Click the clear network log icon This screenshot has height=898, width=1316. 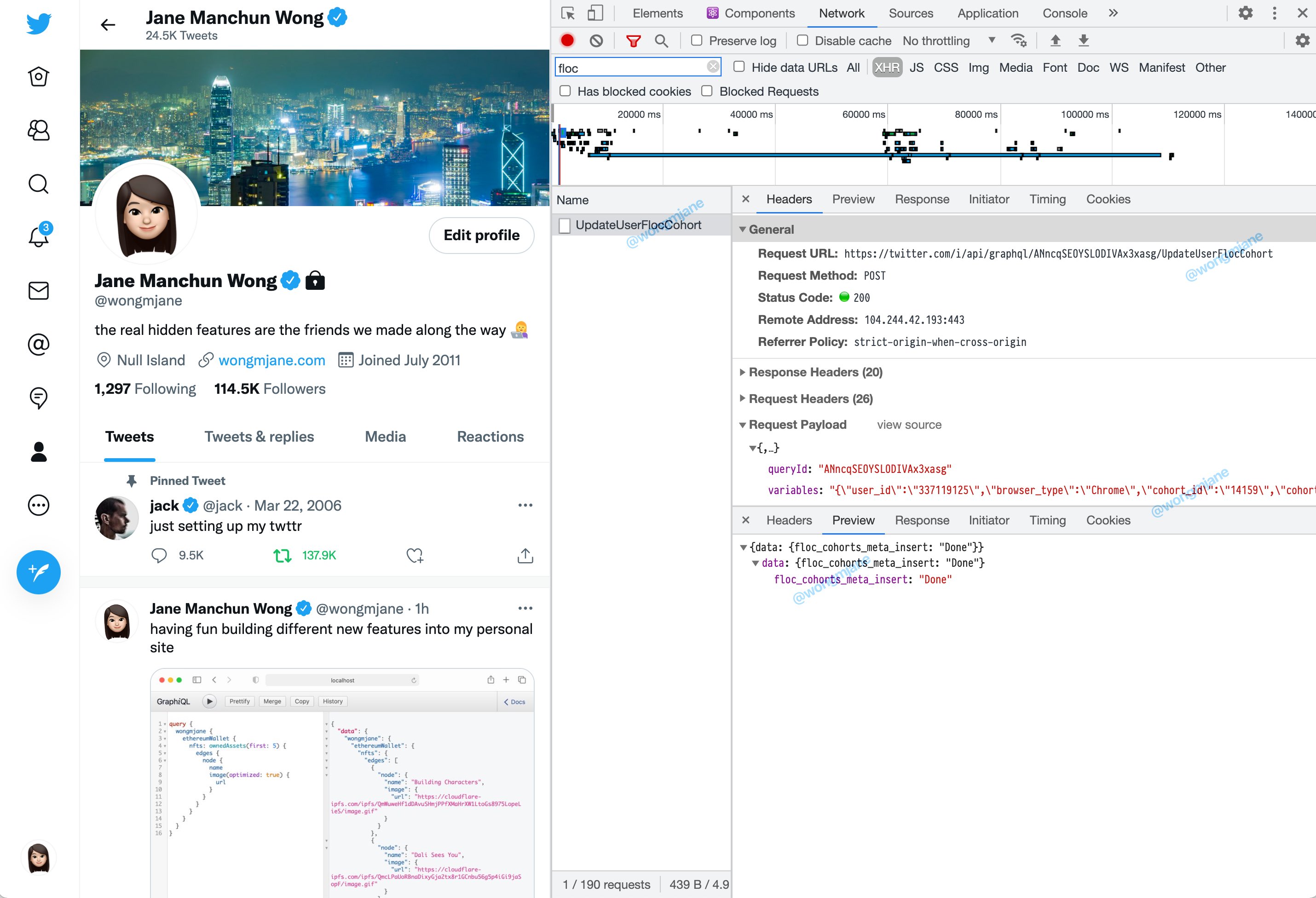596,41
